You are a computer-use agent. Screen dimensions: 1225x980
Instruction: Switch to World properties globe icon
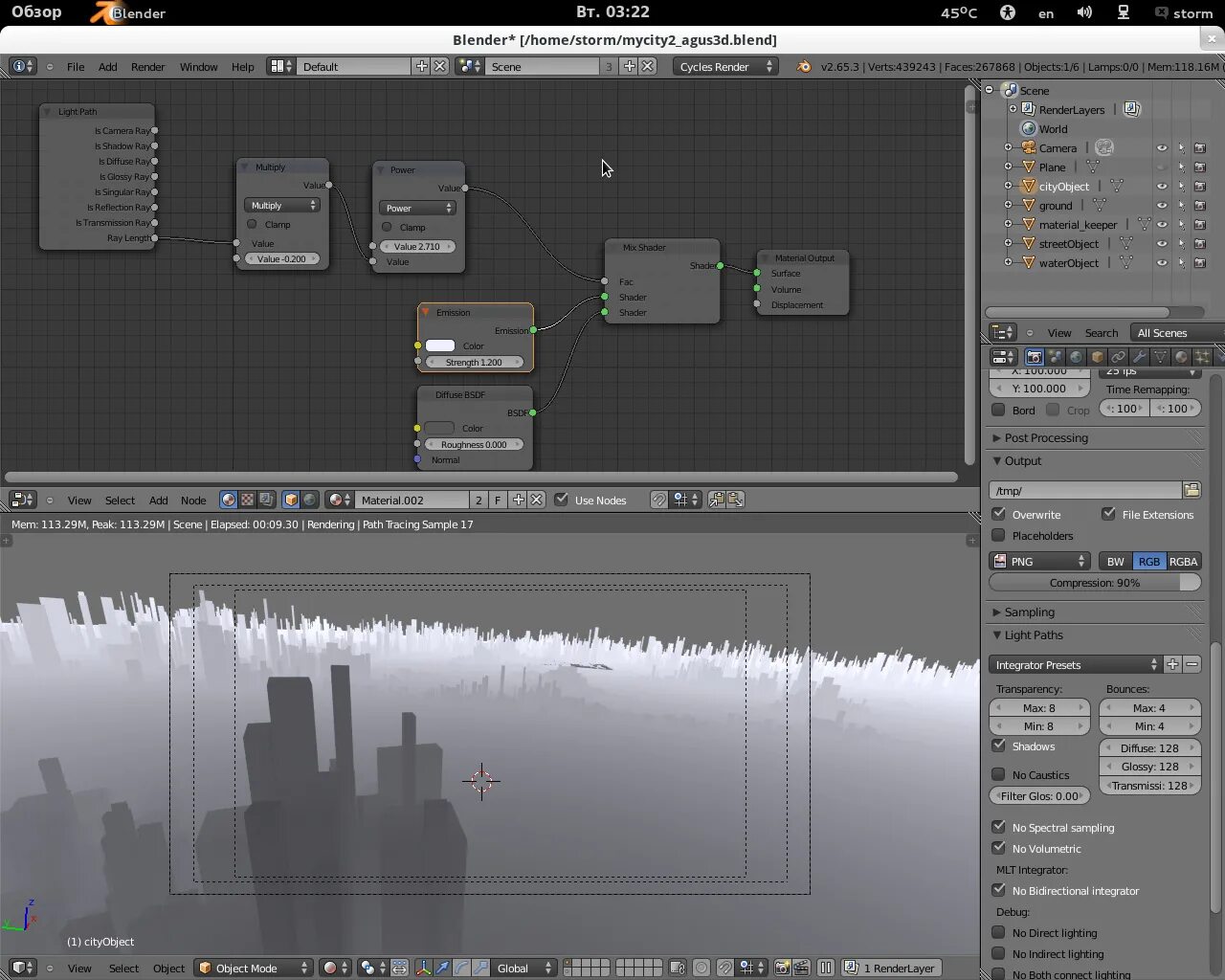tap(1076, 357)
